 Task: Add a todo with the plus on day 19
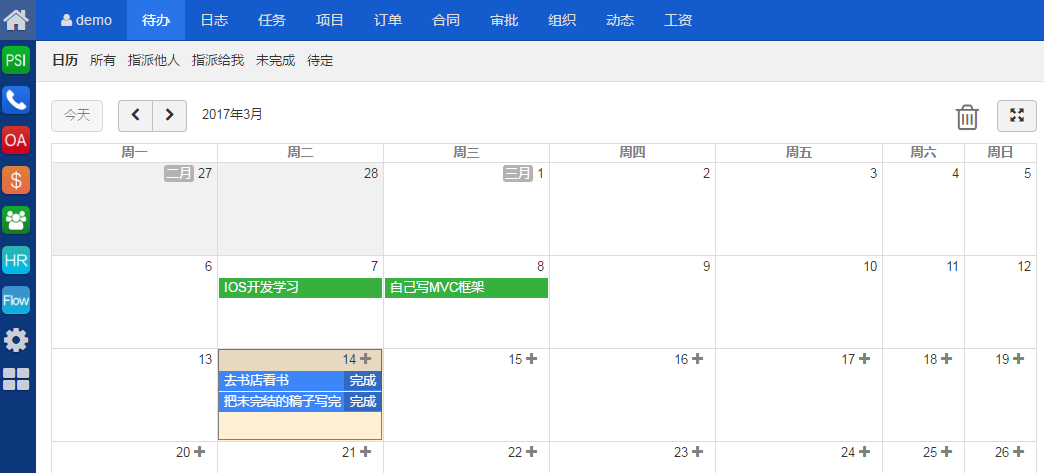(1018, 358)
